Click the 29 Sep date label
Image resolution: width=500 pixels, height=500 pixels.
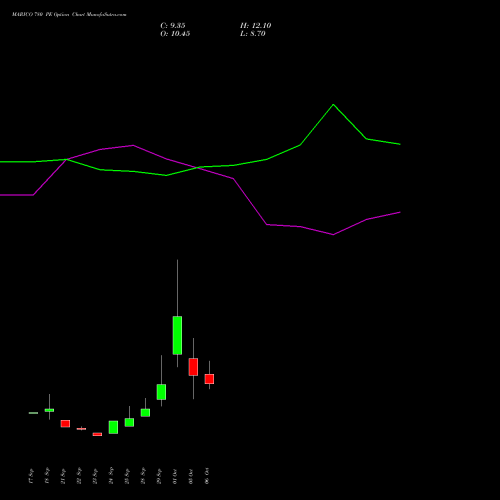click(x=159, y=476)
